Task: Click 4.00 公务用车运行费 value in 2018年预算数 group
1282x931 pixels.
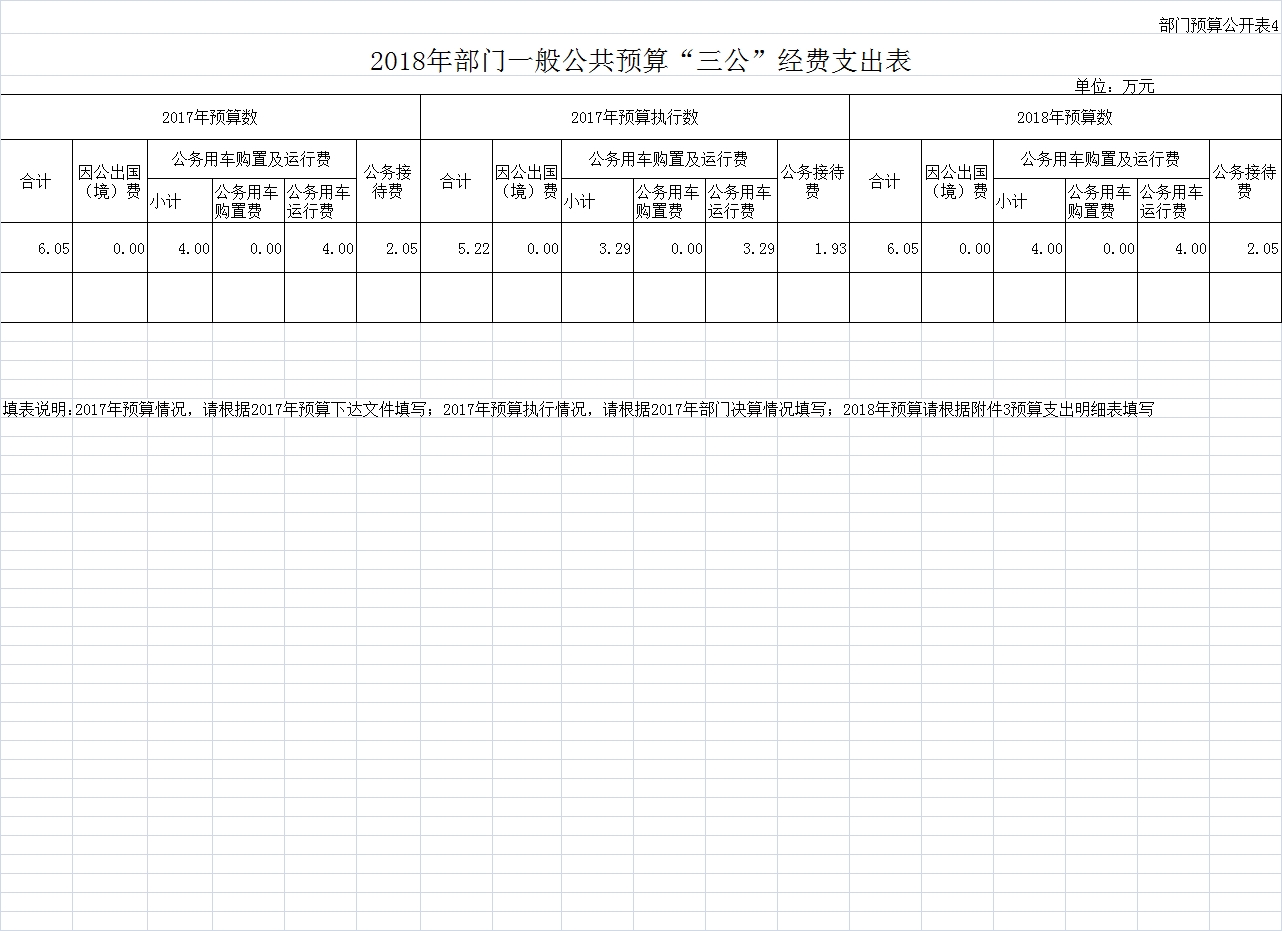Action: click(x=1173, y=248)
